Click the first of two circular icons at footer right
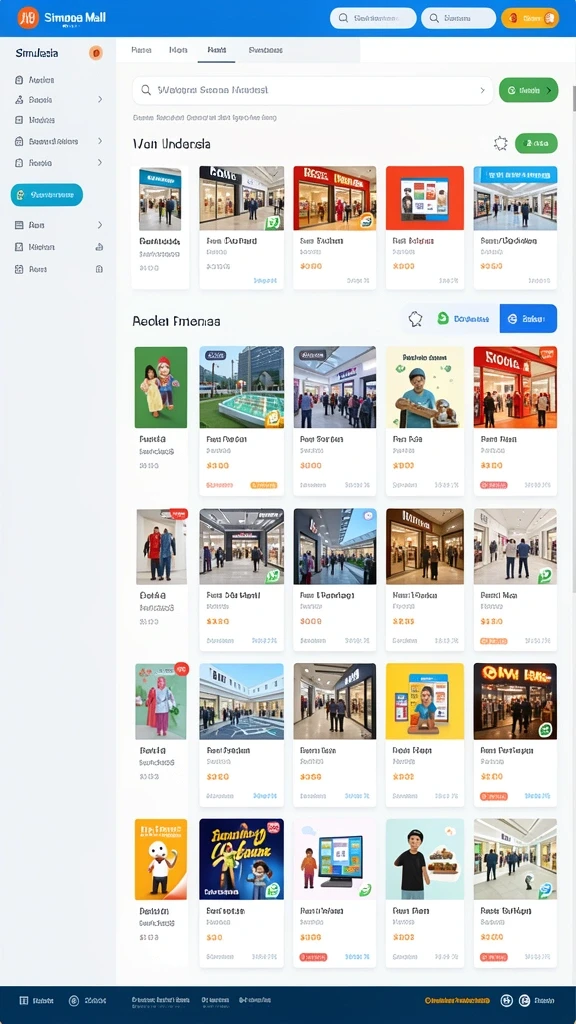The width and height of the screenshot is (576, 1024). [x=506, y=1000]
